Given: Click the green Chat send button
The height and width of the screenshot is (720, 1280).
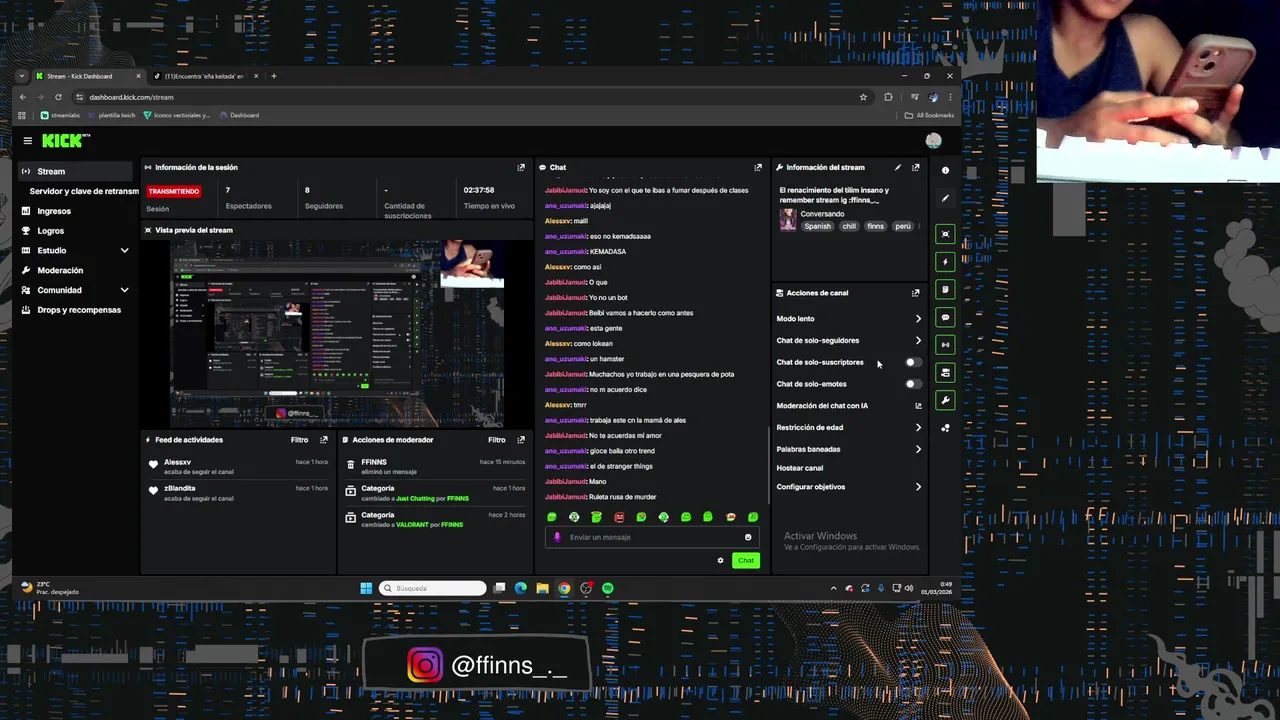Looking at the screenshot, I should (745, 560).
